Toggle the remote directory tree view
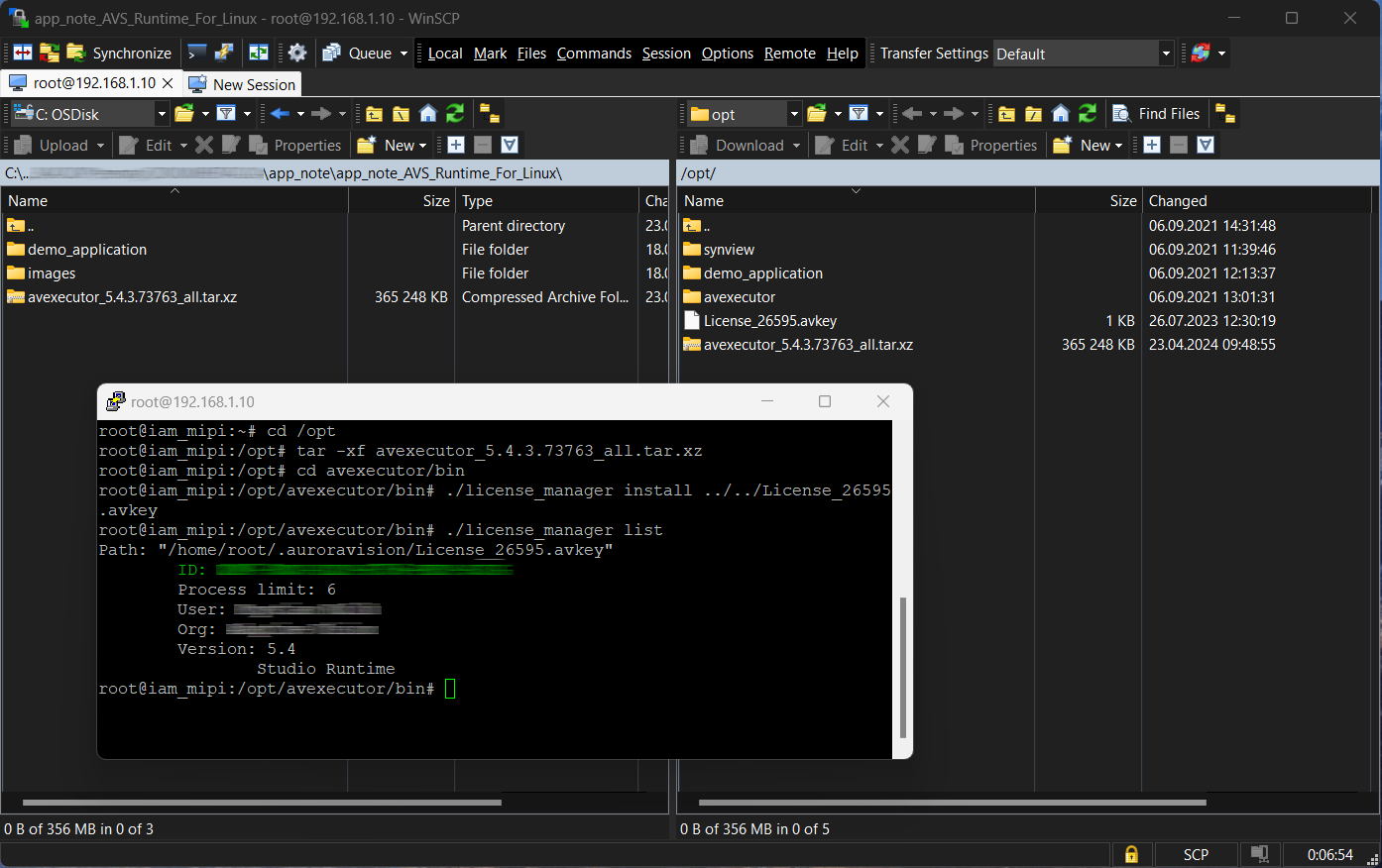 click(x=1225, y=114)
